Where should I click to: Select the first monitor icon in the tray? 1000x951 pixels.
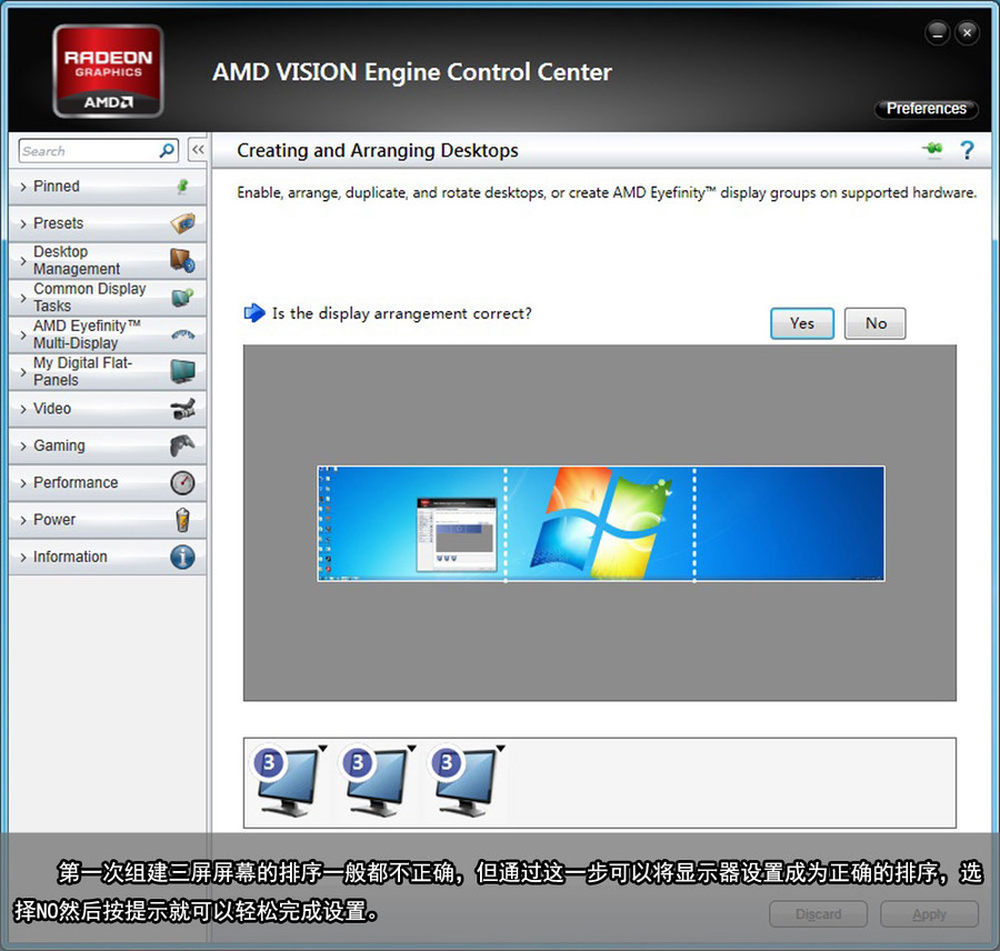[285, 781]
